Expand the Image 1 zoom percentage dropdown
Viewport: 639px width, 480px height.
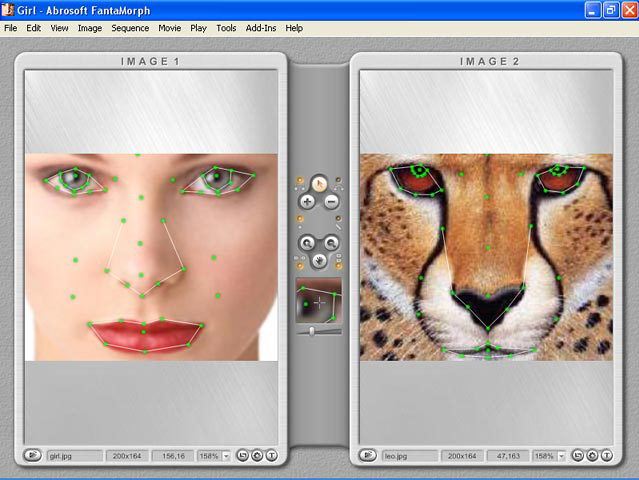(226, 456)
